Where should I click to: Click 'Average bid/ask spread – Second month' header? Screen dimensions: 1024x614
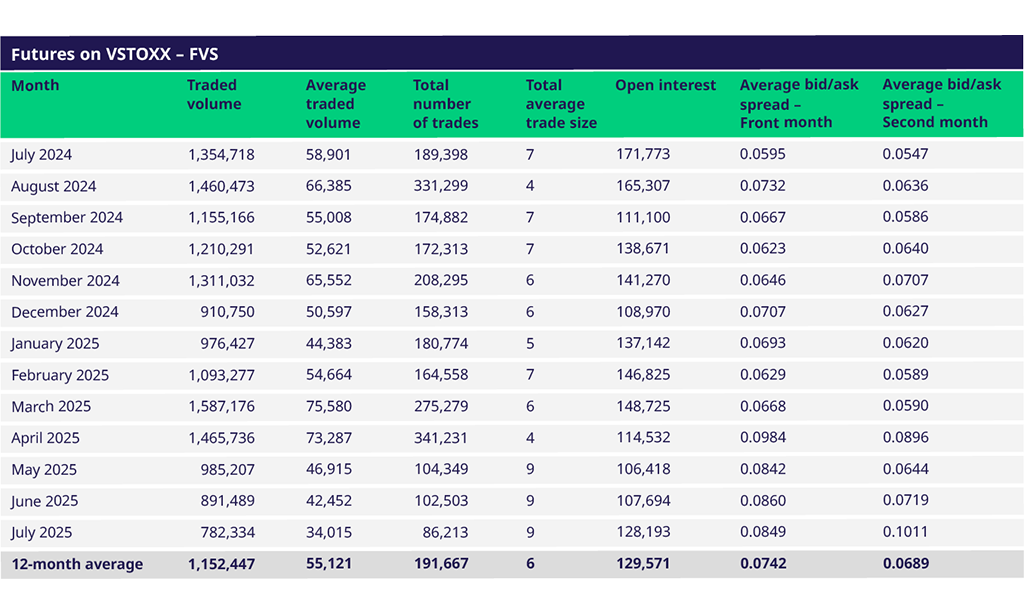[x=941, y=104]
